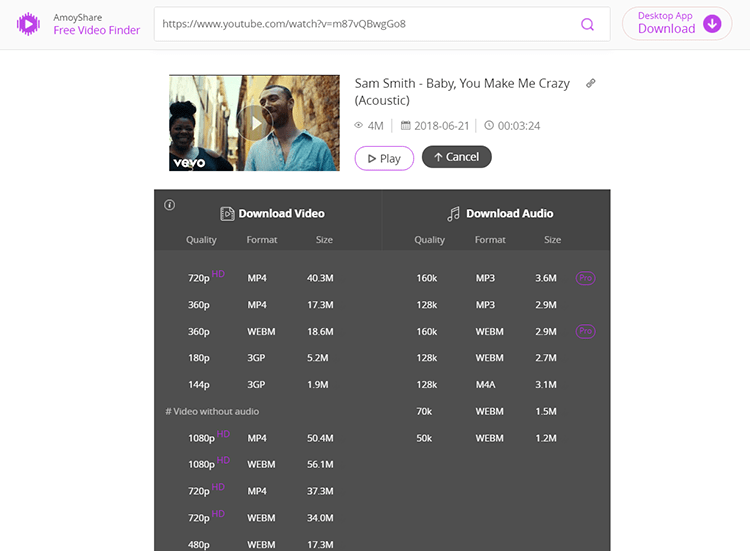
Task: Open the Download Audio header
Action: coord(500,214)
